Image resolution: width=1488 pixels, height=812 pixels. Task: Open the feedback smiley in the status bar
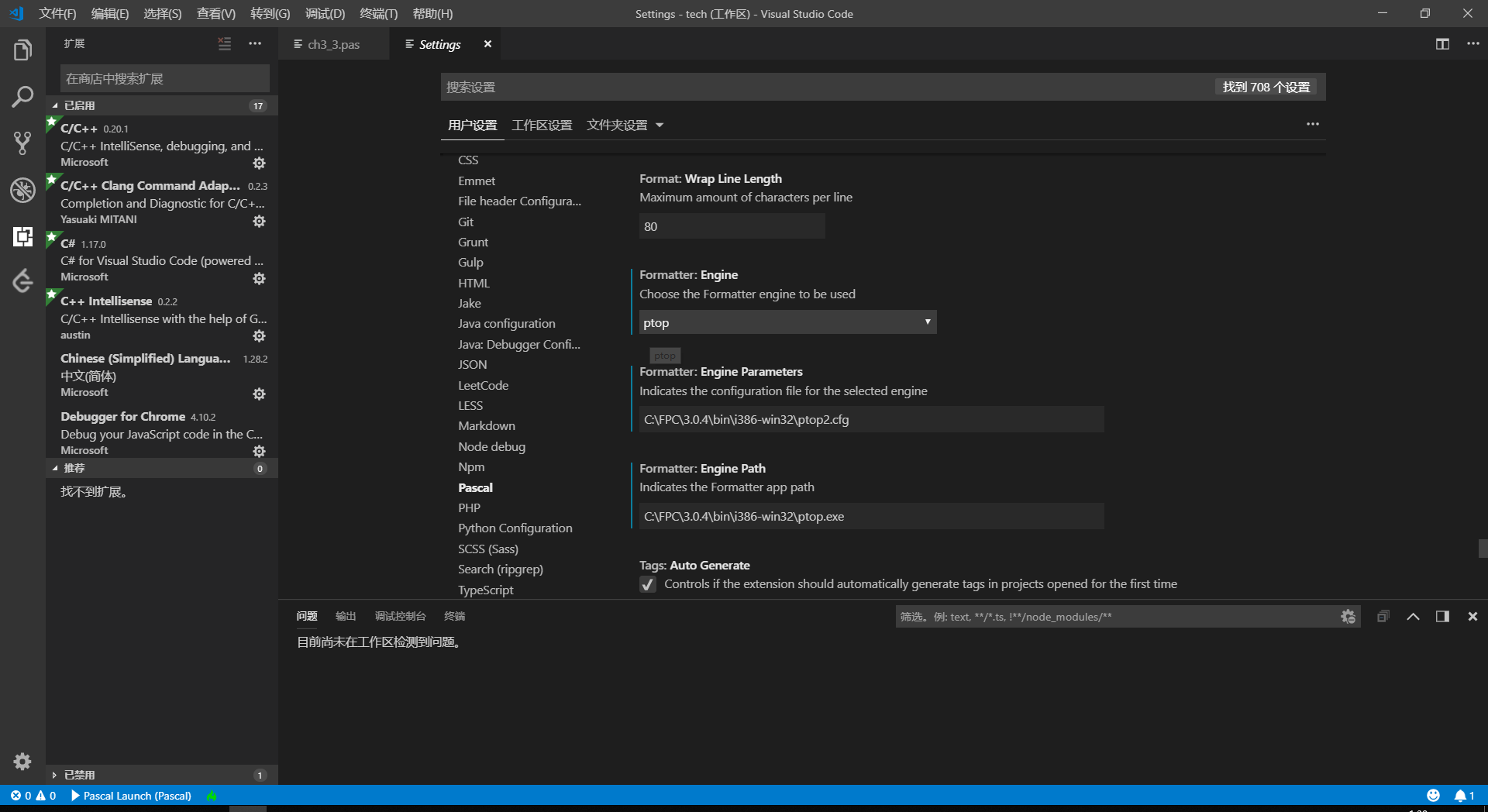pyautogui.click(x=1433, y=795)
